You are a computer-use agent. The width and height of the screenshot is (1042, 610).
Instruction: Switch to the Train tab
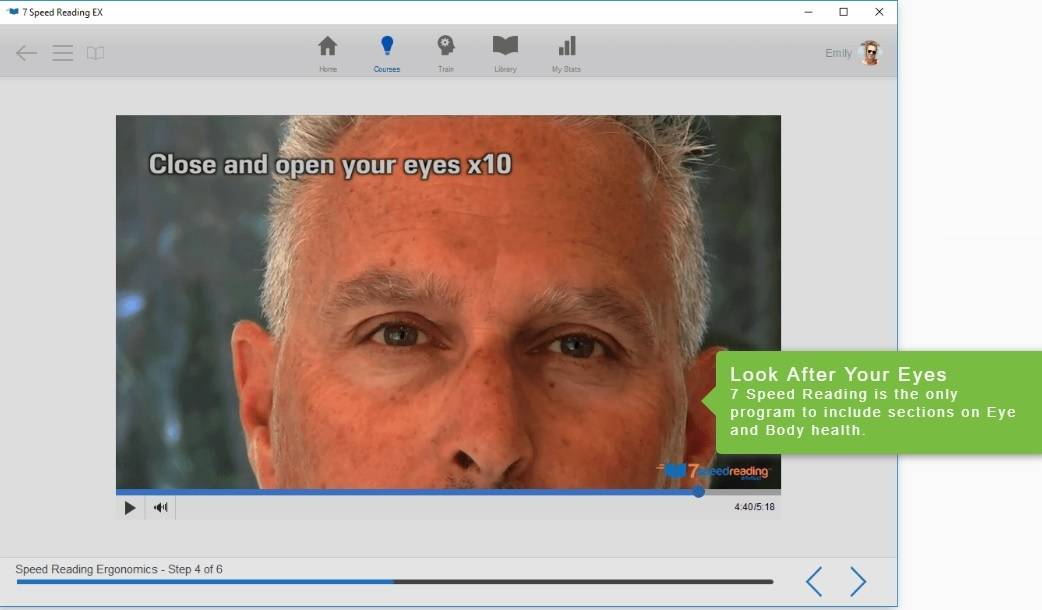point(446,54)
